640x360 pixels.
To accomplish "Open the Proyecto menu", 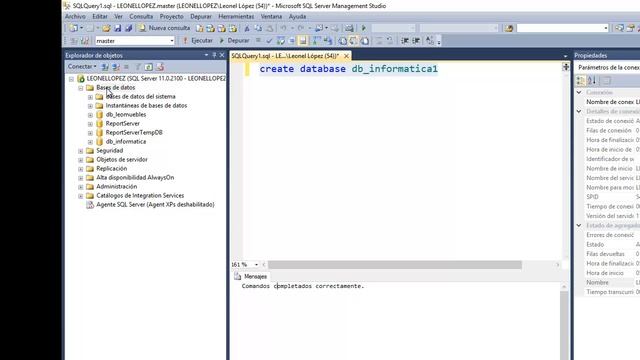I will (171, 16).
